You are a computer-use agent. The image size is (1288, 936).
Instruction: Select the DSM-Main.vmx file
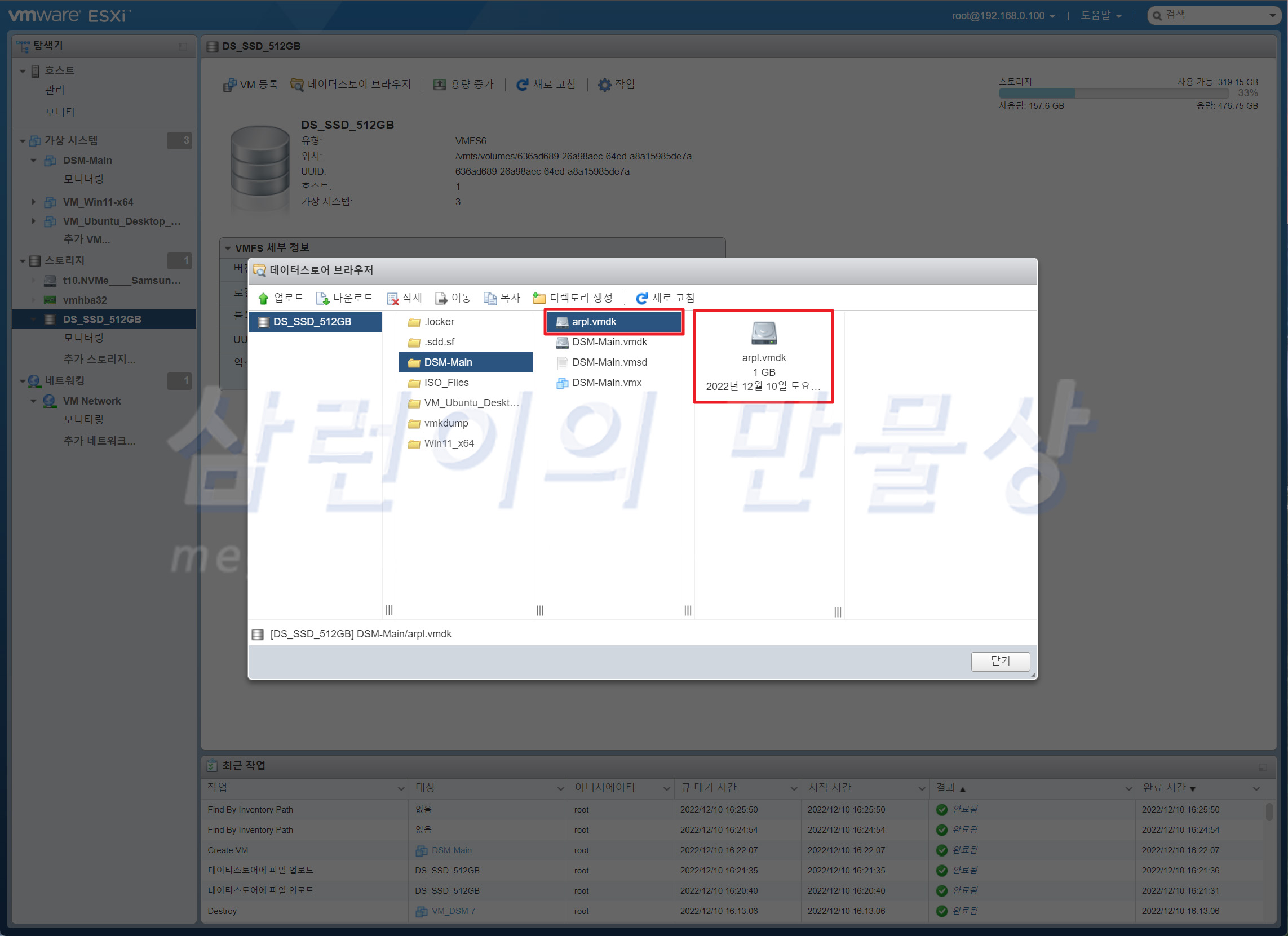pyautogui.click(x=607, y=383)
